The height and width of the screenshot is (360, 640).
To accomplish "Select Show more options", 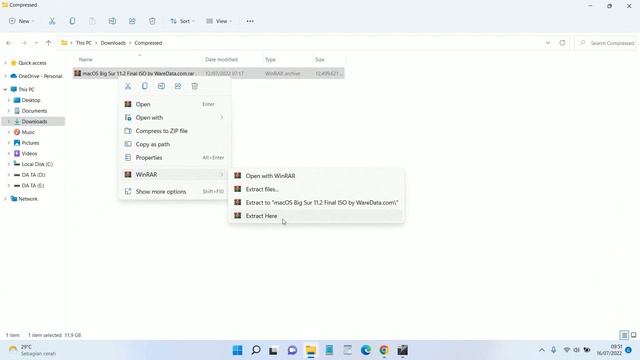I will pyautogui.click(x=175, y=191).
